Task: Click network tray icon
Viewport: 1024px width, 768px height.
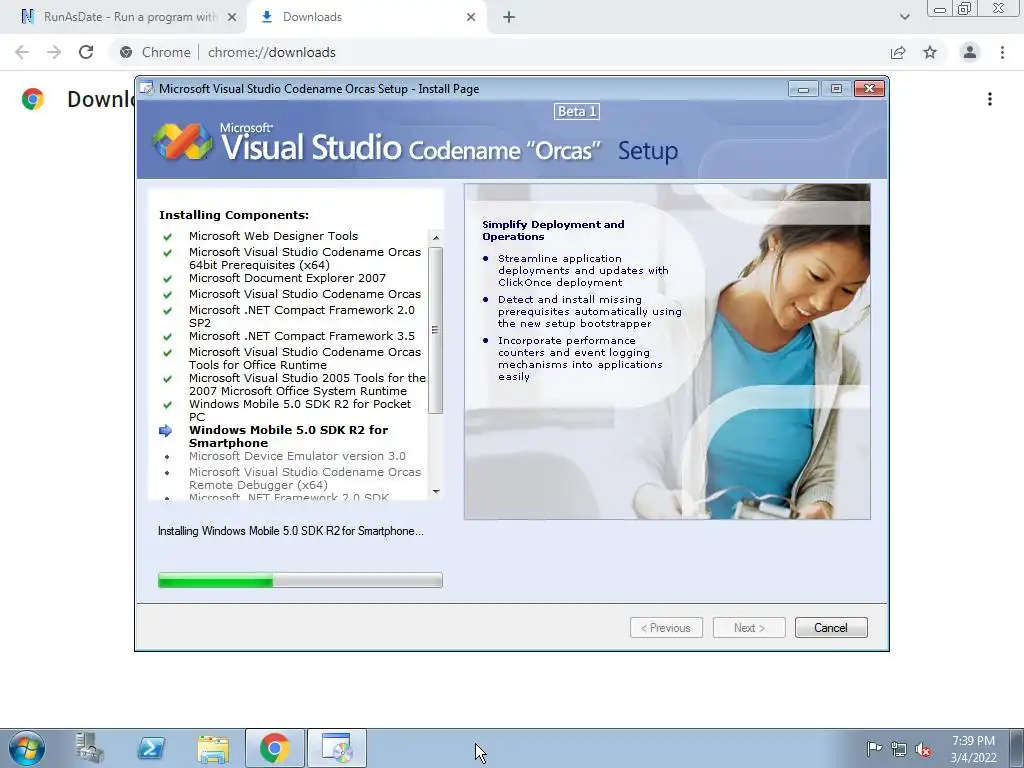Action: click(x=899, y=749)
